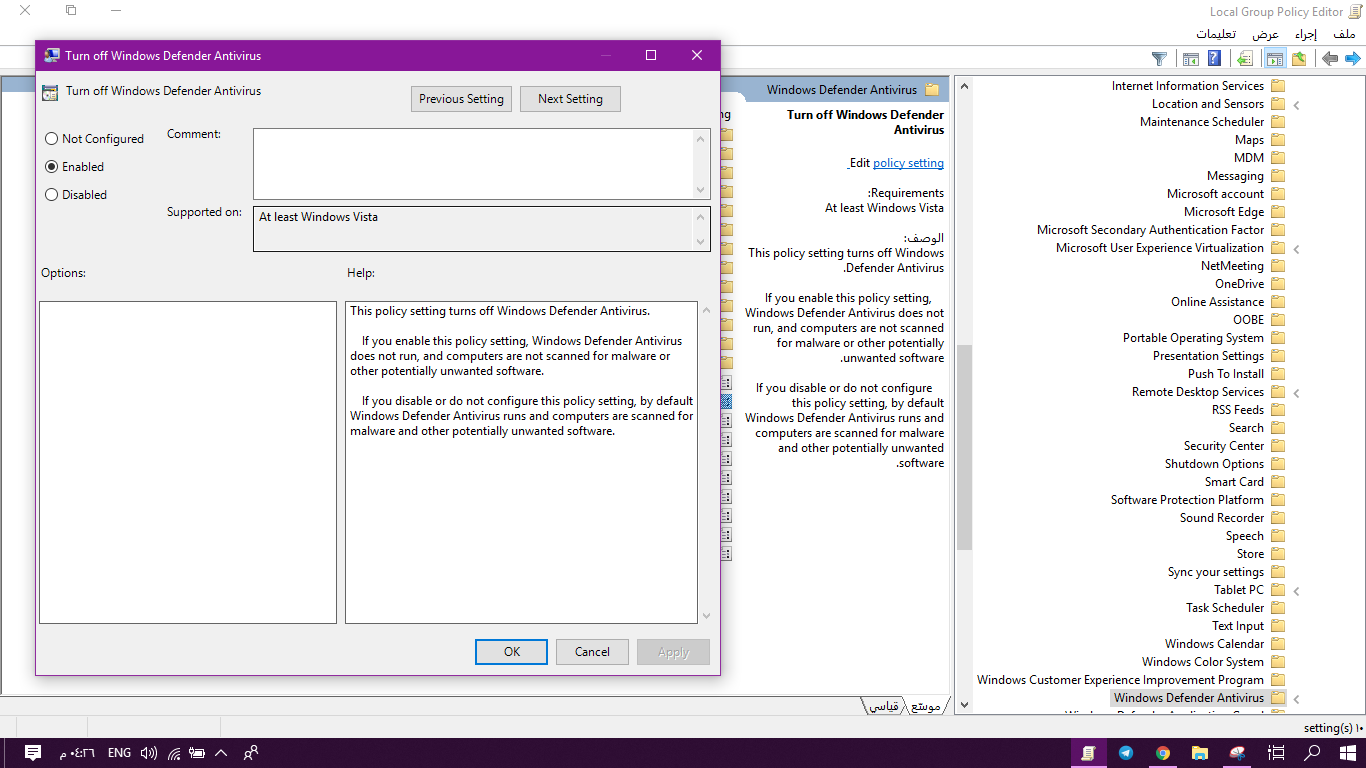
Task: Select Internet Information Services in tree
Action: tap(1188, 86)
